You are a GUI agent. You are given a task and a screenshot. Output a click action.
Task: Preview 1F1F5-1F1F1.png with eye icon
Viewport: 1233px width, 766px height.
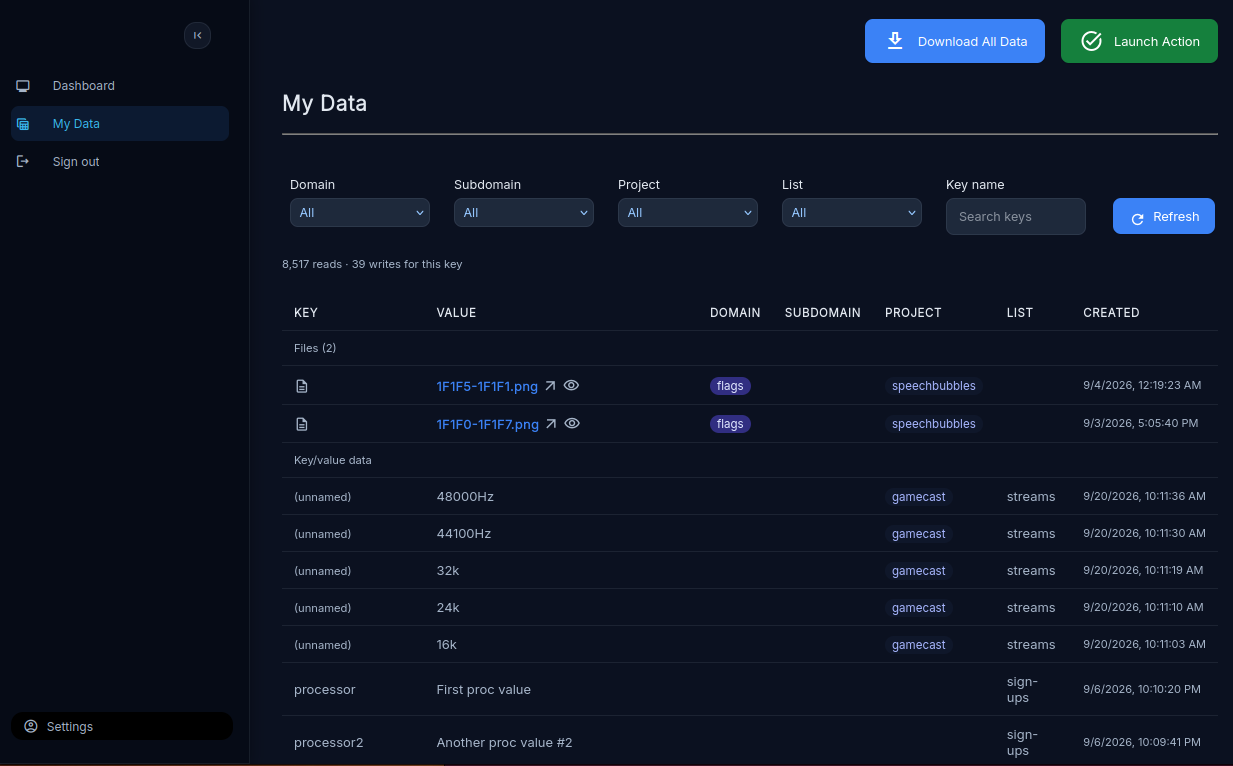(x=571, y=385)
